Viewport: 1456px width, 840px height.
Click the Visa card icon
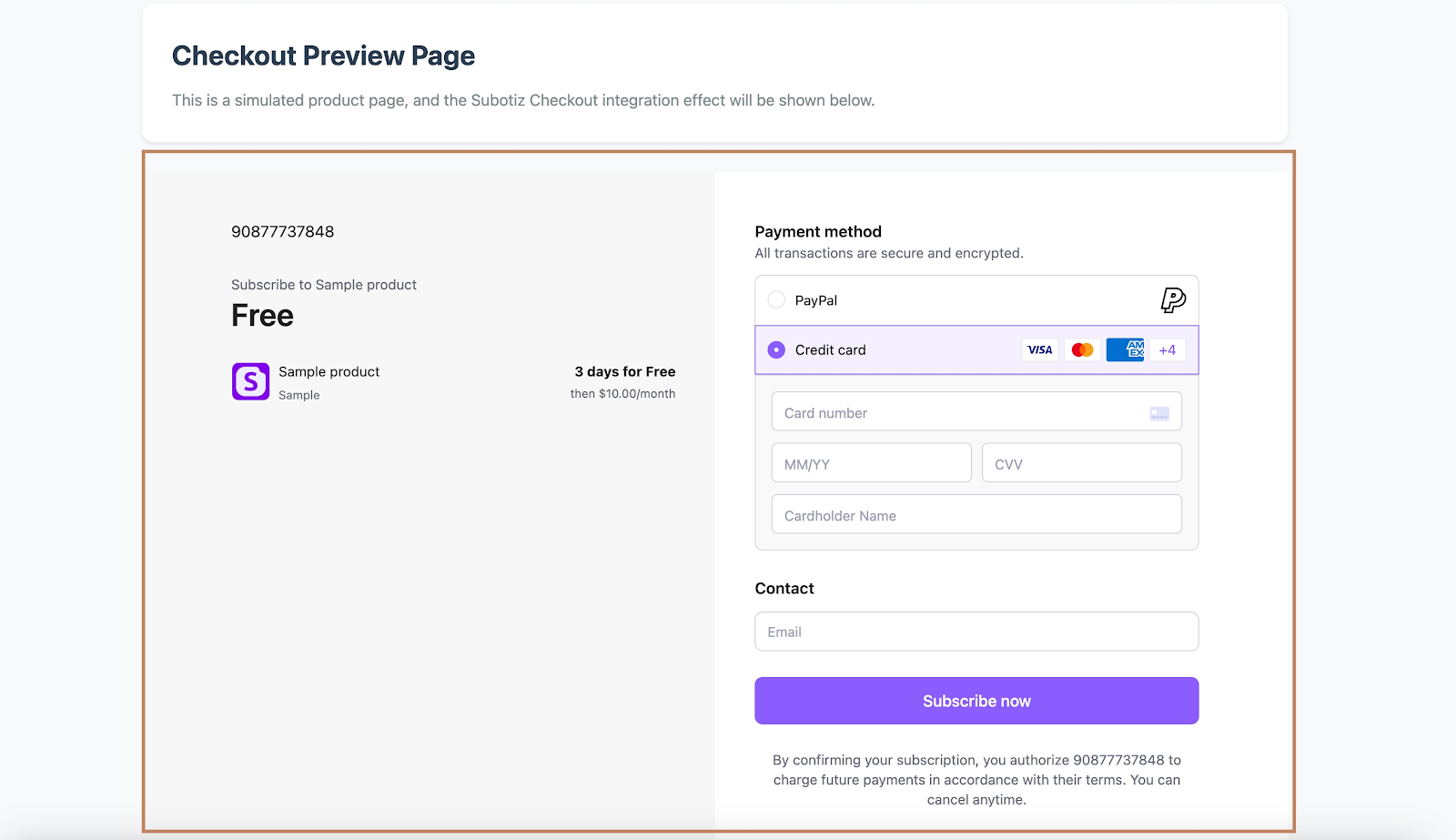[x=1039, y=349]
